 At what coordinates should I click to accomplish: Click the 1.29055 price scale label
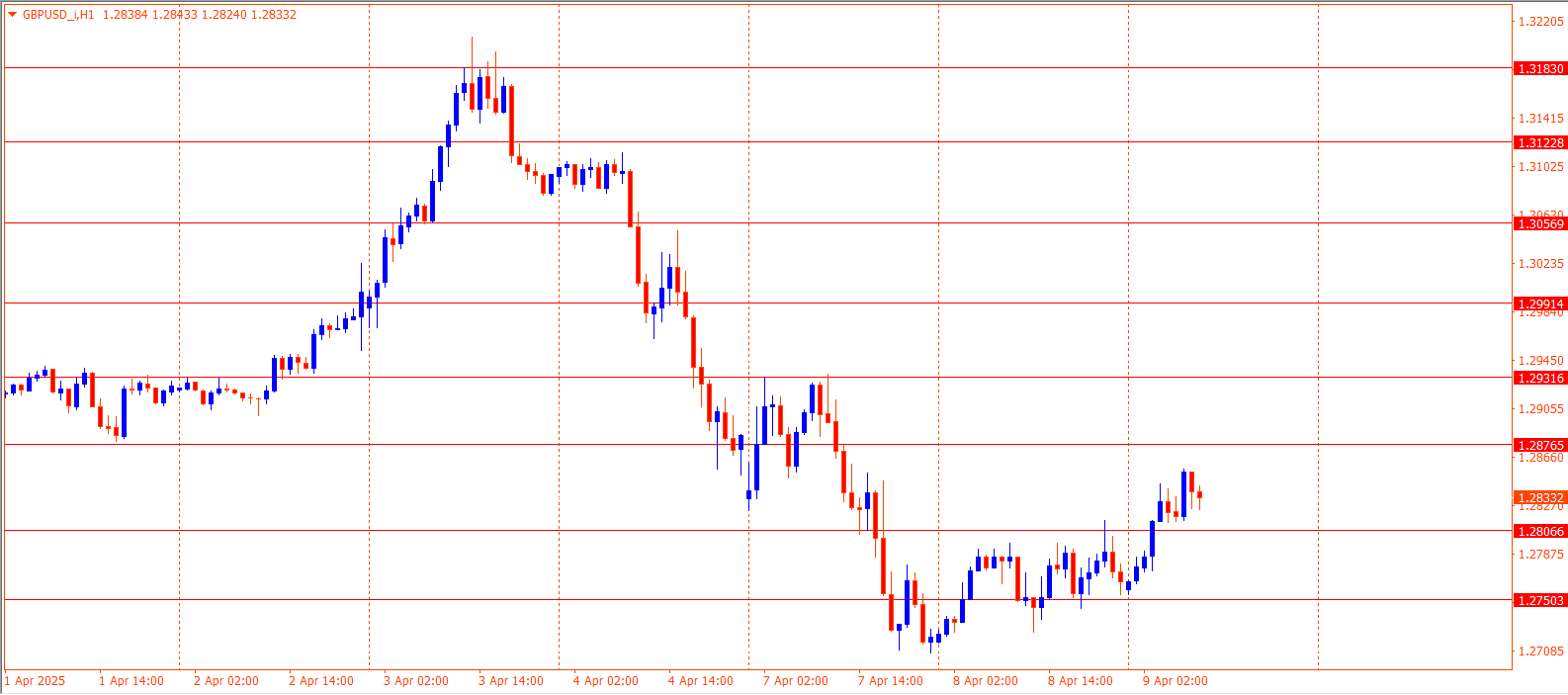(1541, 408)
